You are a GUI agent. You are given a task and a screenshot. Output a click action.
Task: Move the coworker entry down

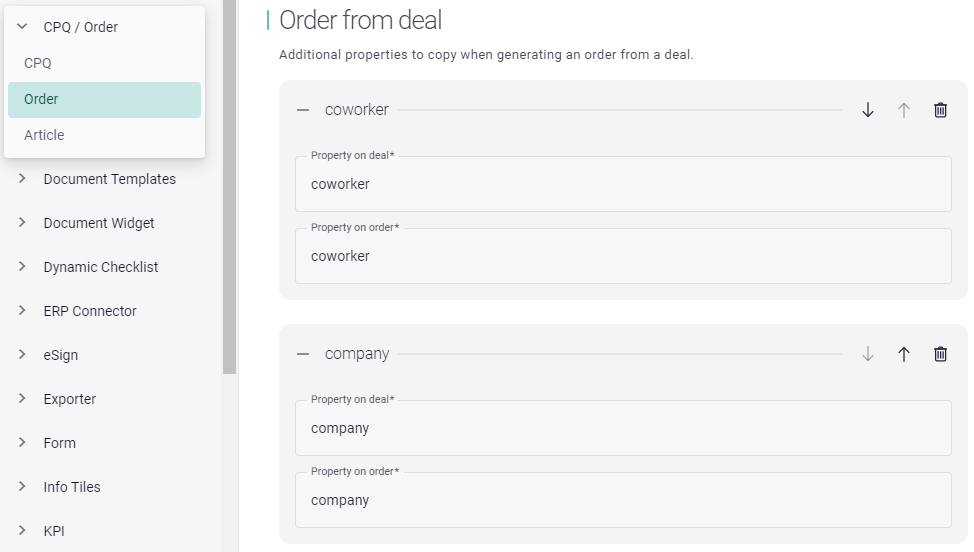868,110
